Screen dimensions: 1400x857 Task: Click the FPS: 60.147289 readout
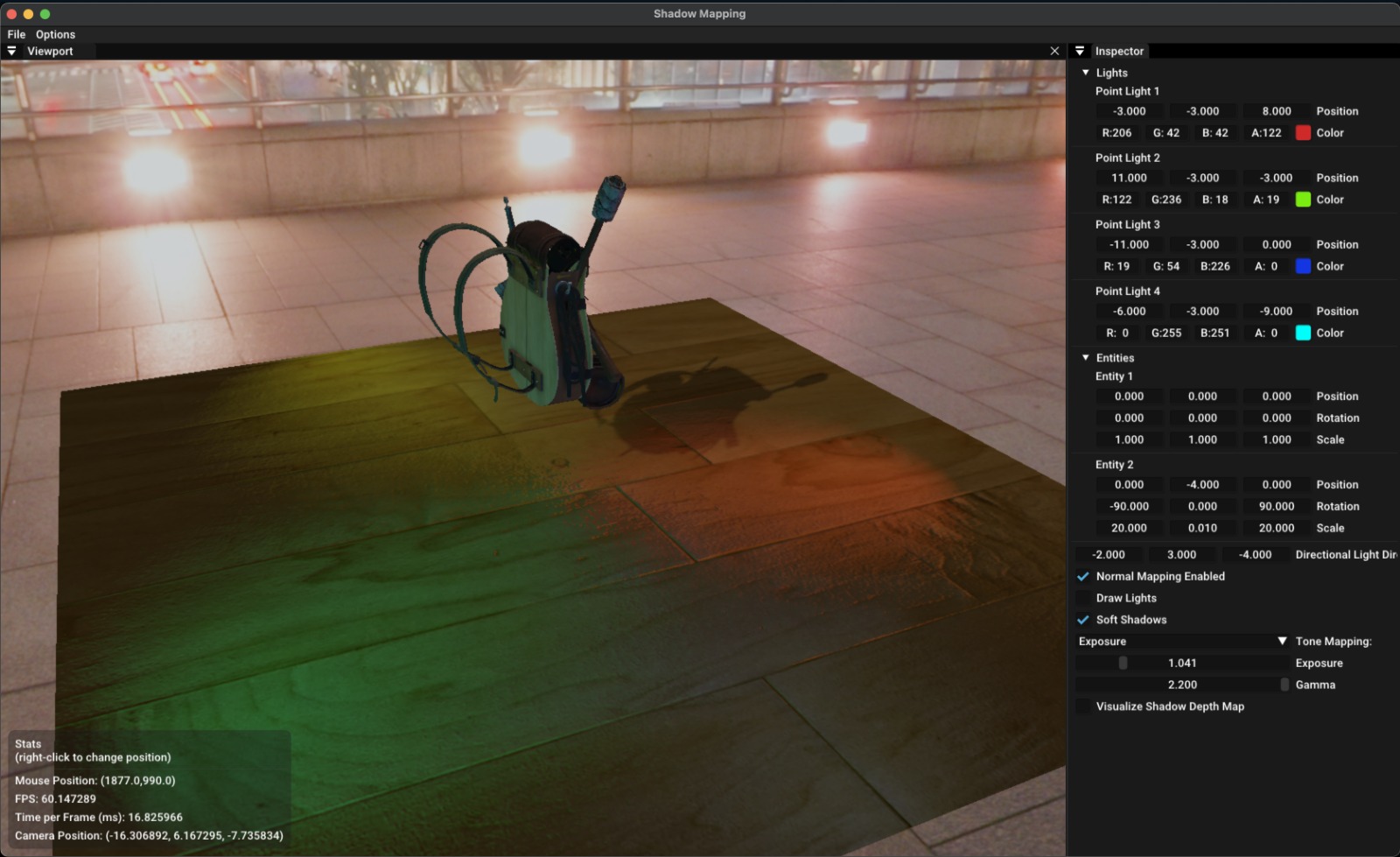click(56, 799)
